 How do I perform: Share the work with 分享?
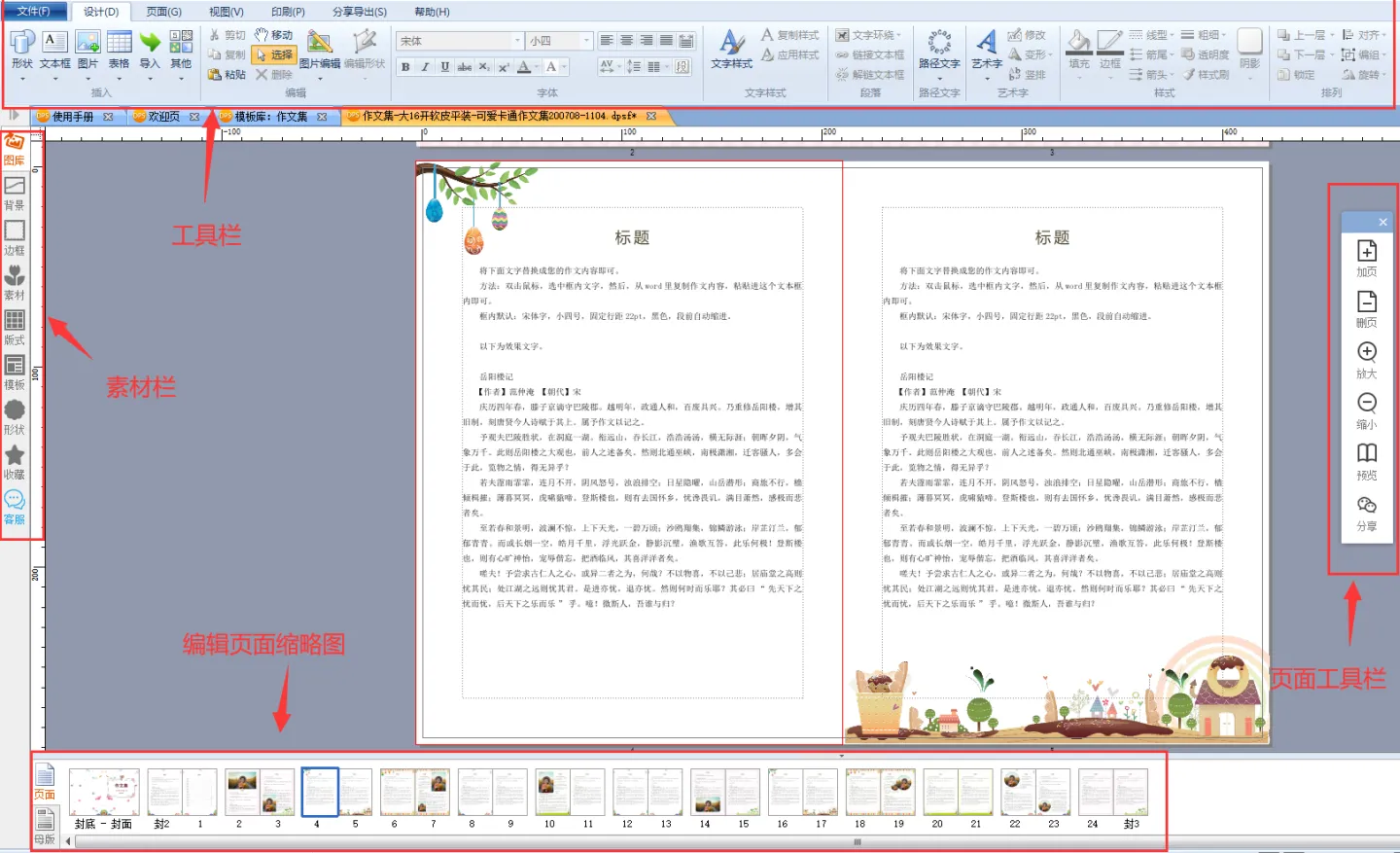[x=1367, y=514]
